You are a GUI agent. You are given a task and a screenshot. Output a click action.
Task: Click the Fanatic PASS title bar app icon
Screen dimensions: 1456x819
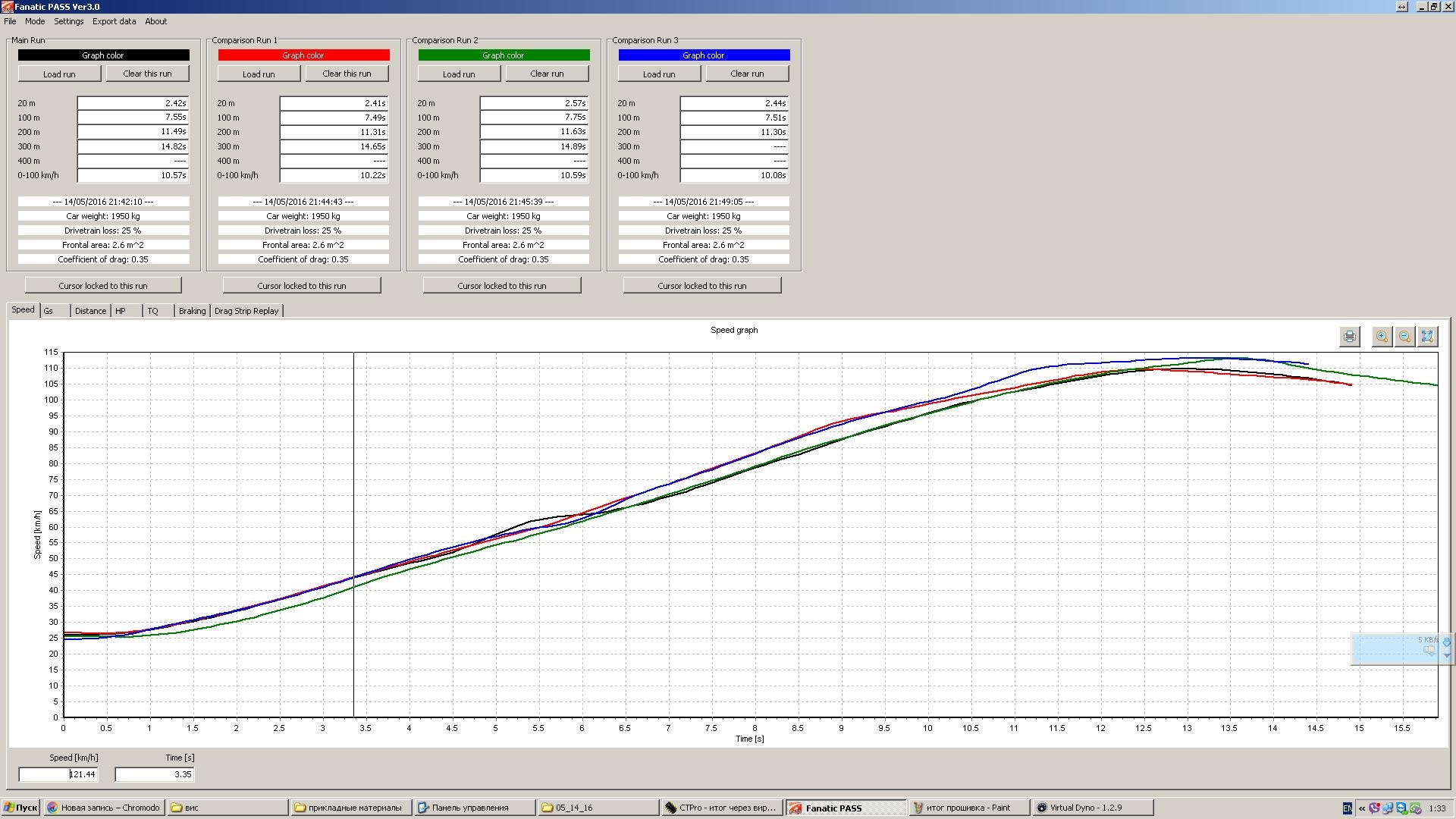[7, 7]
